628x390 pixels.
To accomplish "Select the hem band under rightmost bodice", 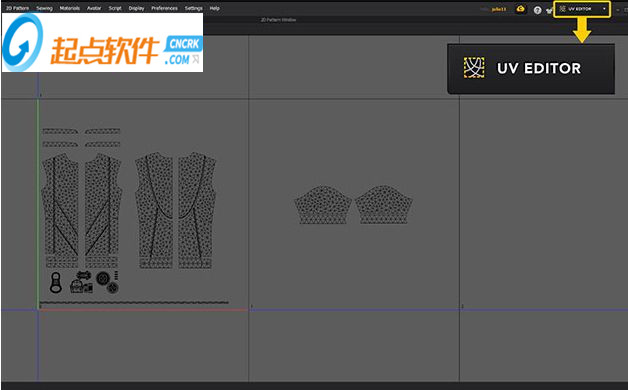I will point(195,263).
